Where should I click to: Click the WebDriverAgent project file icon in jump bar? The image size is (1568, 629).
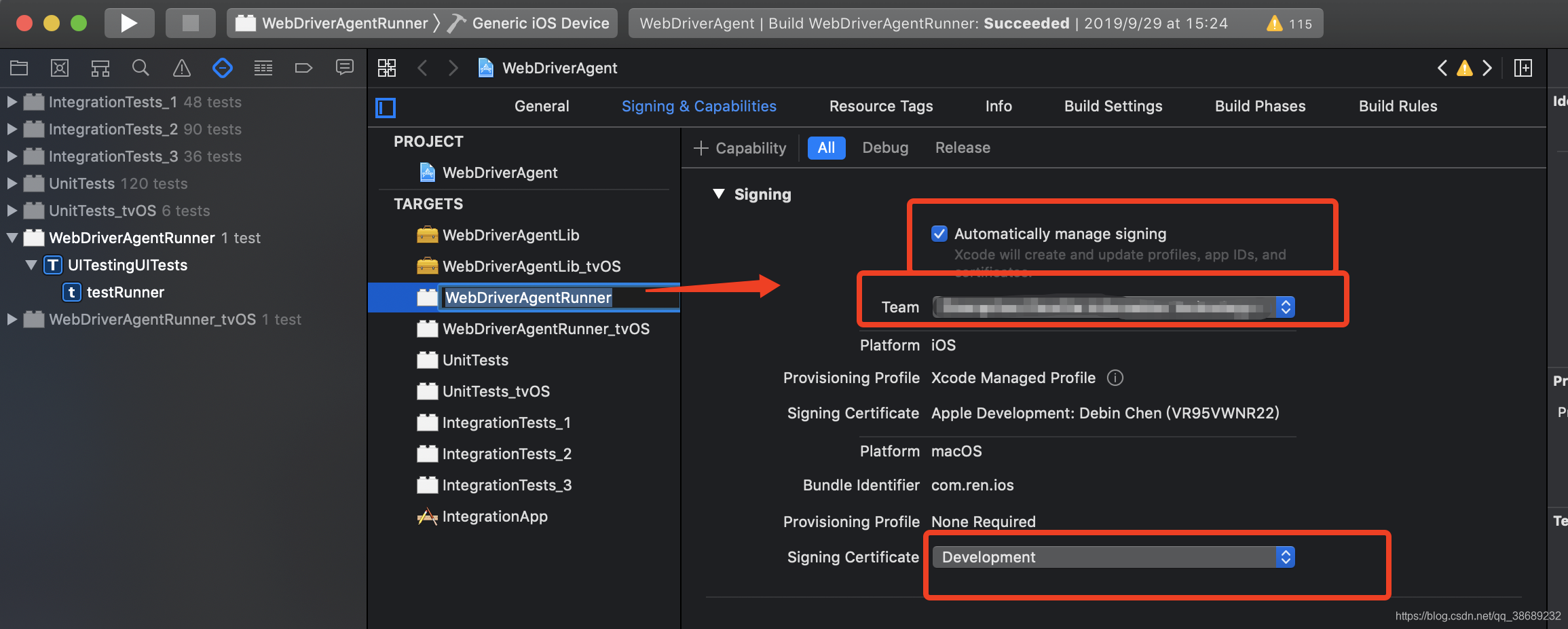coord(486,68)
